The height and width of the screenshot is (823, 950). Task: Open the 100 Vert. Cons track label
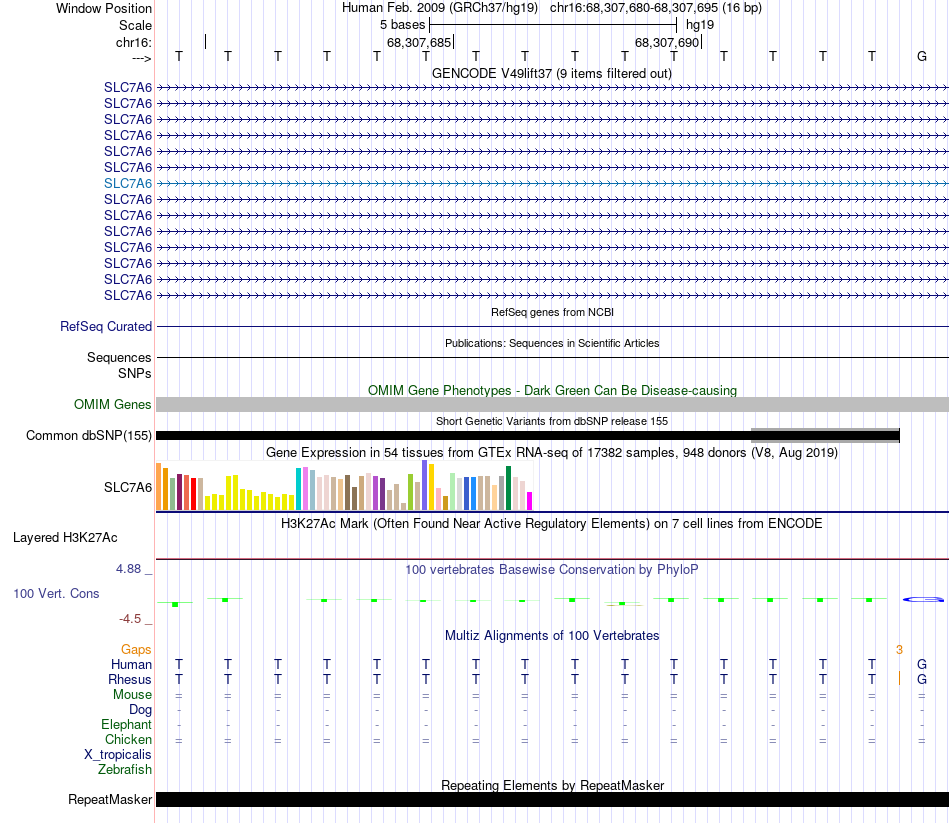point(56,593)
